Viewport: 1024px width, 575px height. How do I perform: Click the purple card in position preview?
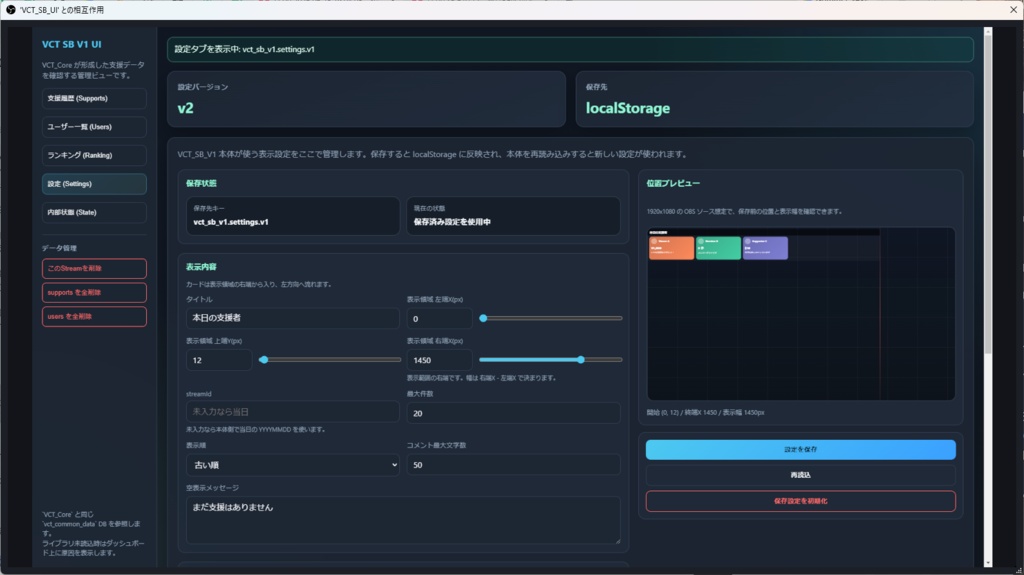tap(765, 248)
